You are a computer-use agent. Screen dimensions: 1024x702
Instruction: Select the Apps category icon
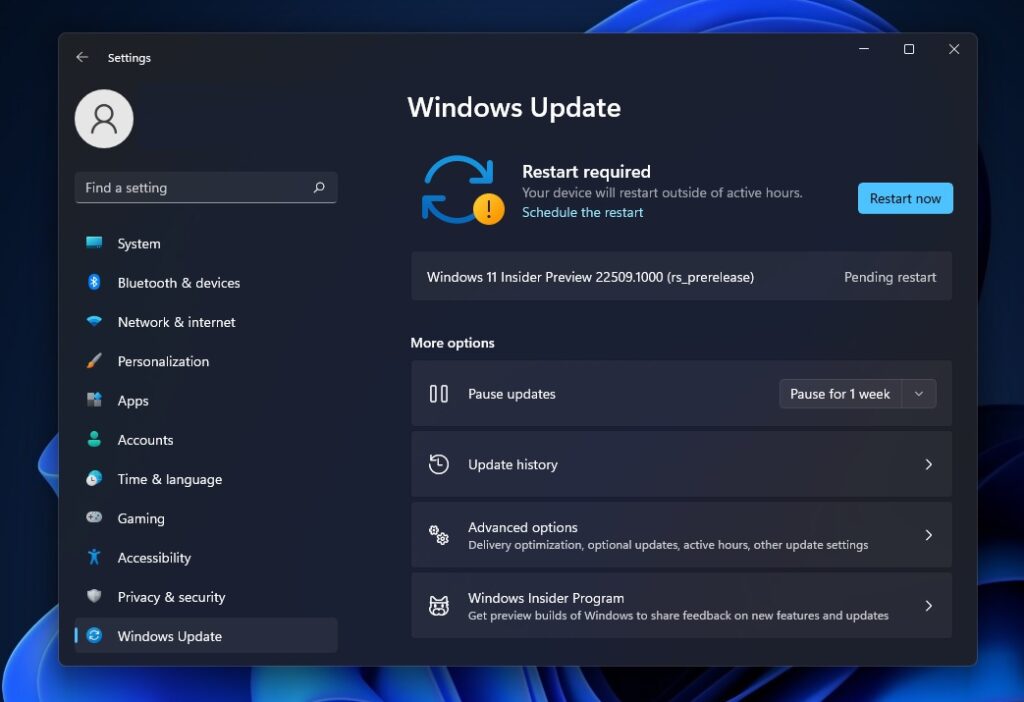tap(96, 400)
